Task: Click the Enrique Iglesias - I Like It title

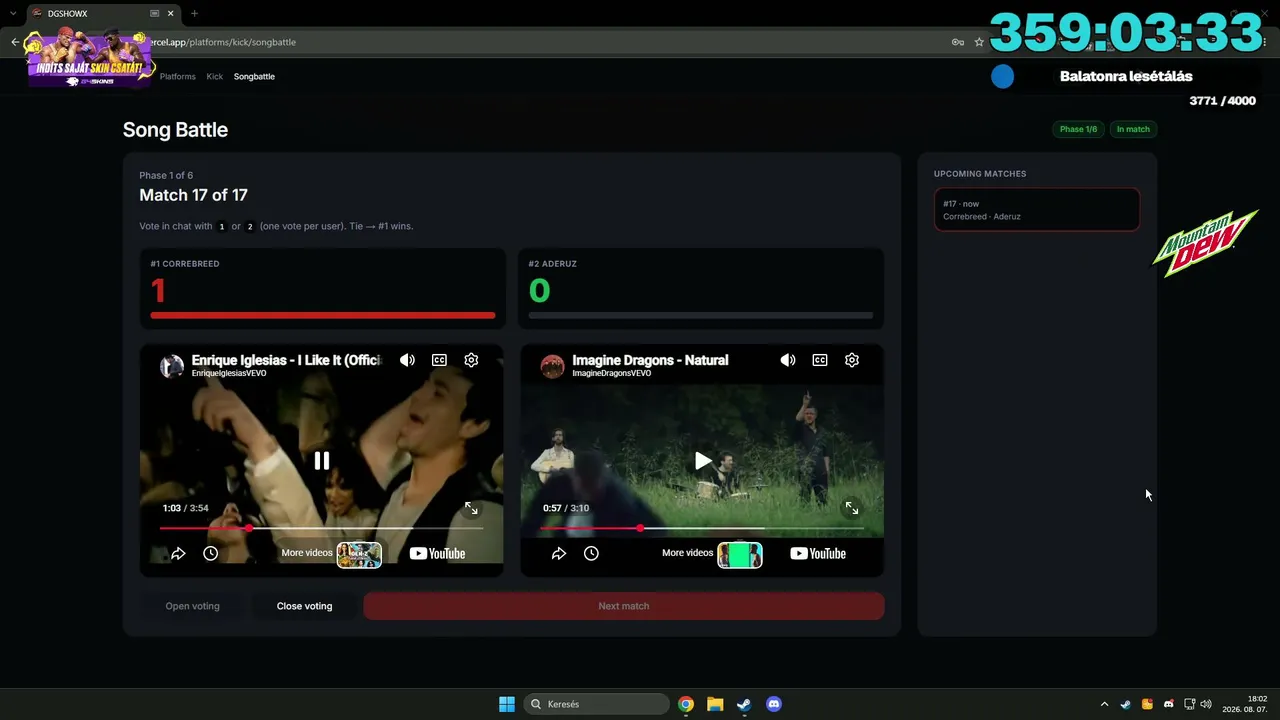Action: pyautogui.click(x=287, y=360)
